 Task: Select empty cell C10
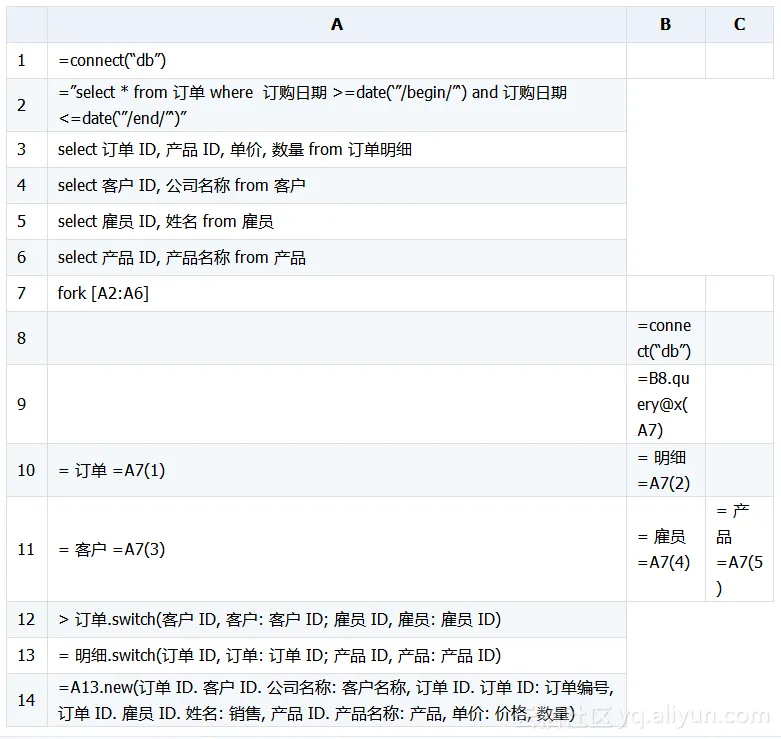click(740, 470)
